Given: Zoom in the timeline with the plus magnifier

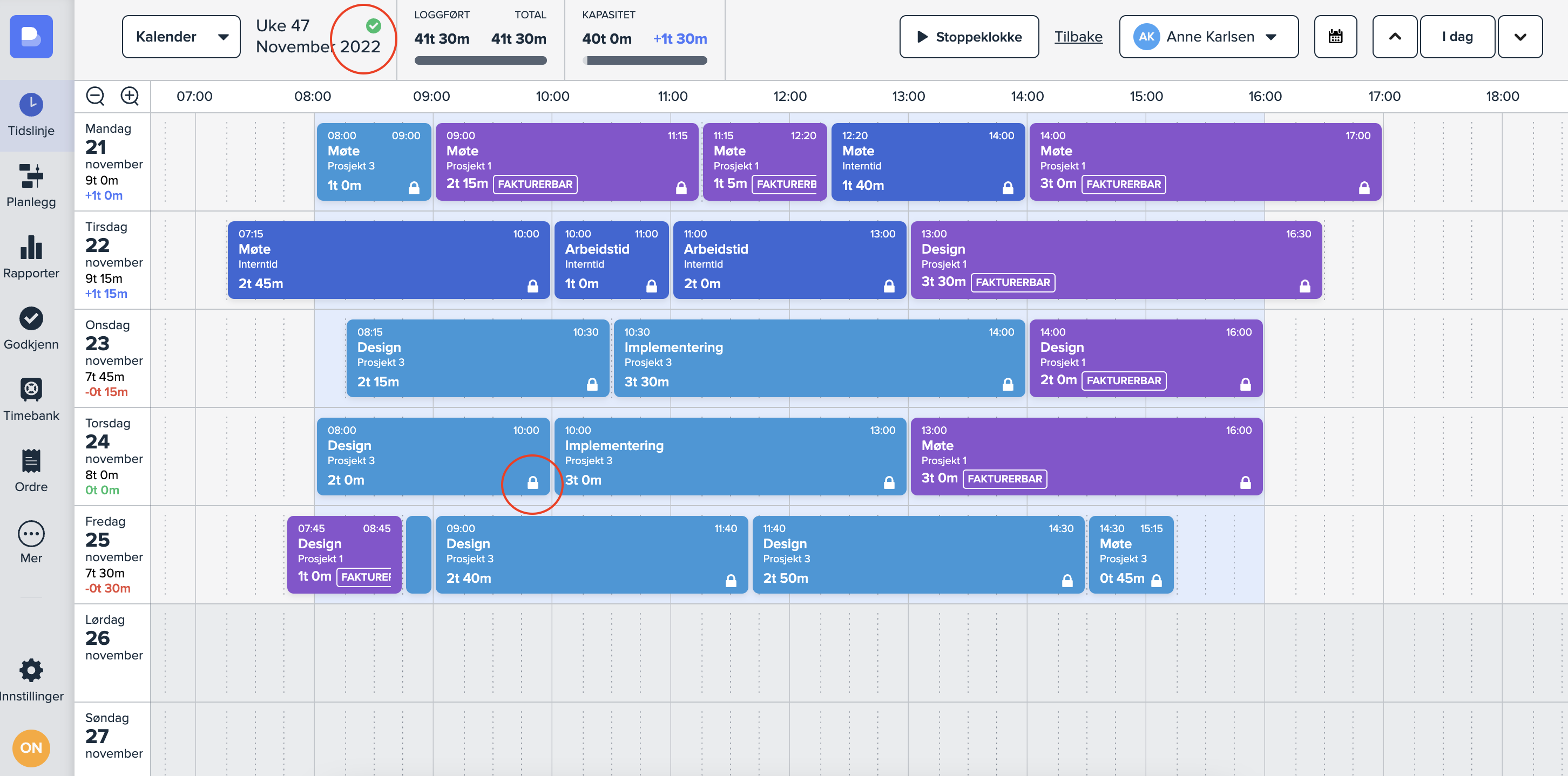Looking at the screenshot, I should tap(130, 96).
